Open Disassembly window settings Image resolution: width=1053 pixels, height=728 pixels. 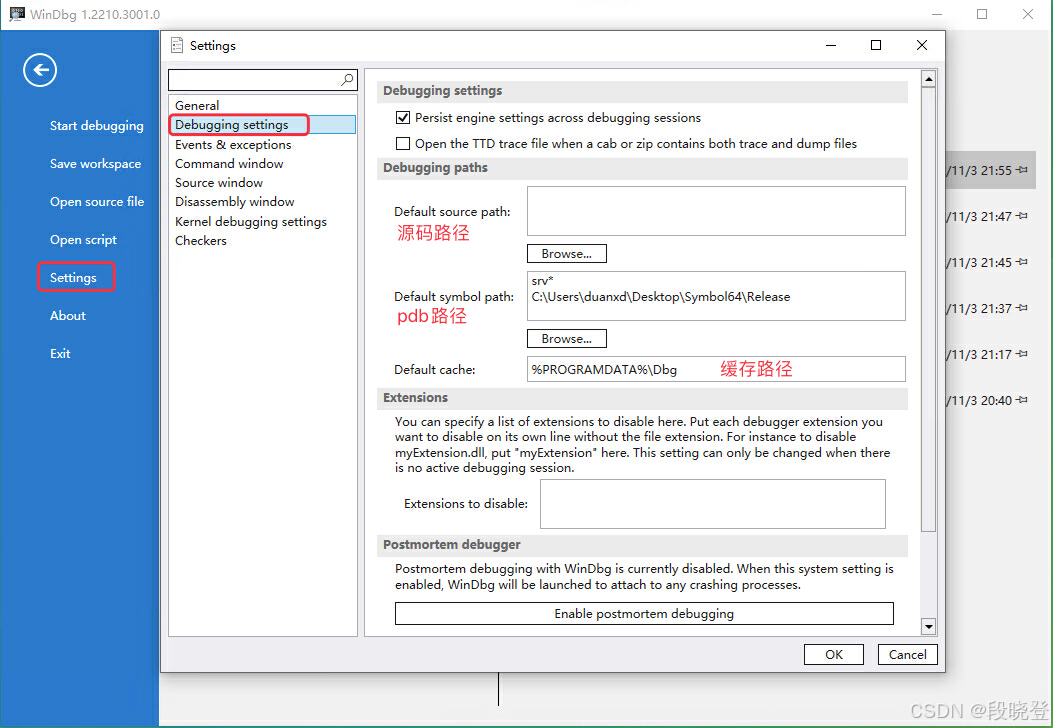click(262, 201)
